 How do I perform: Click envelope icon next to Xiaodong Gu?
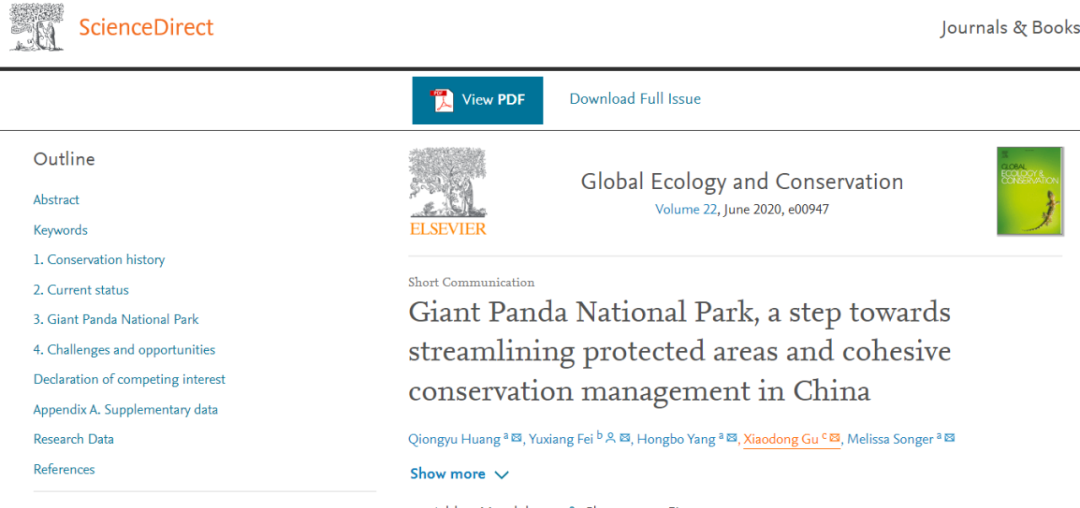pyautogui.click(x=835, y=438)
